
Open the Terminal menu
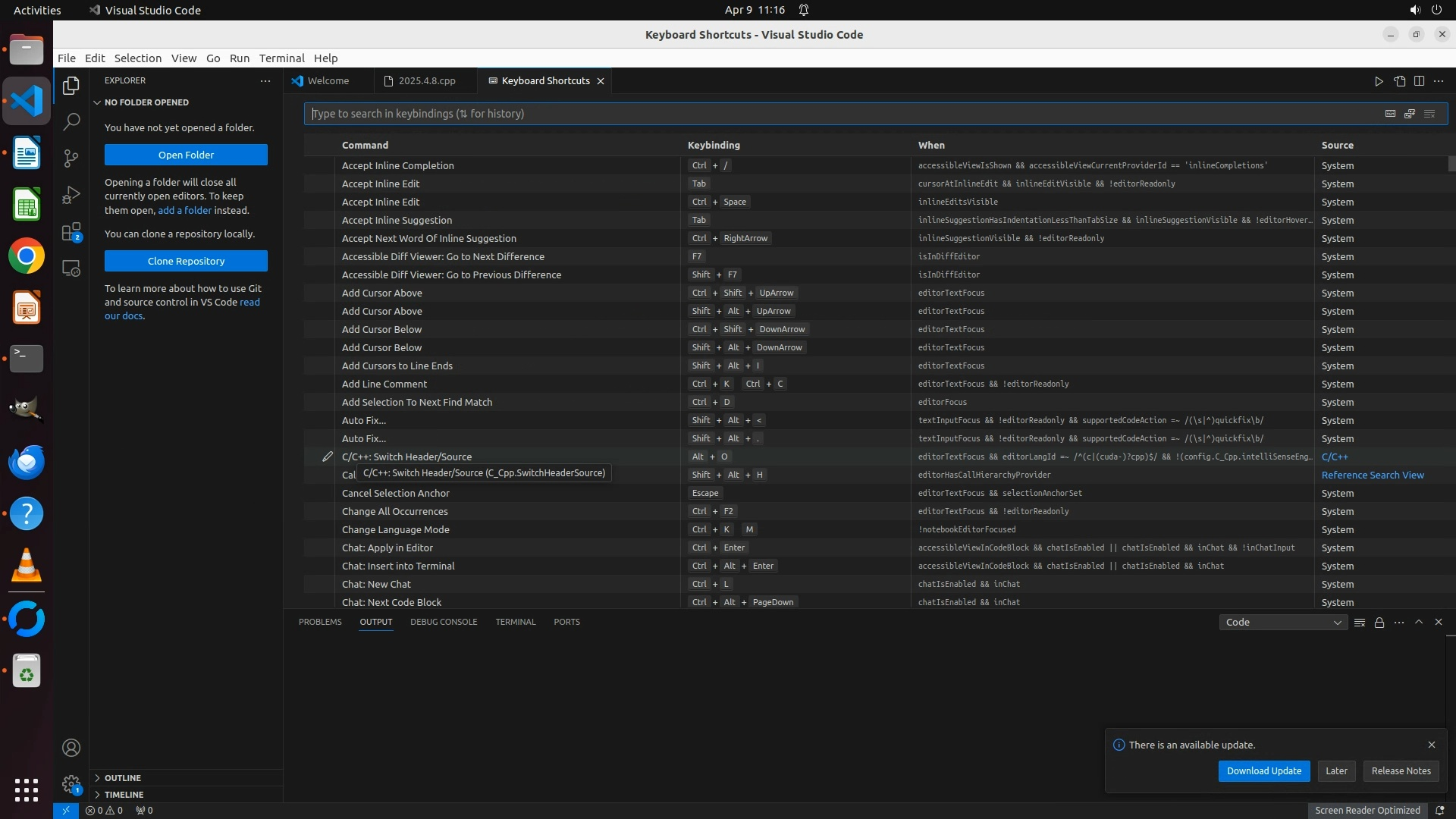281,58
